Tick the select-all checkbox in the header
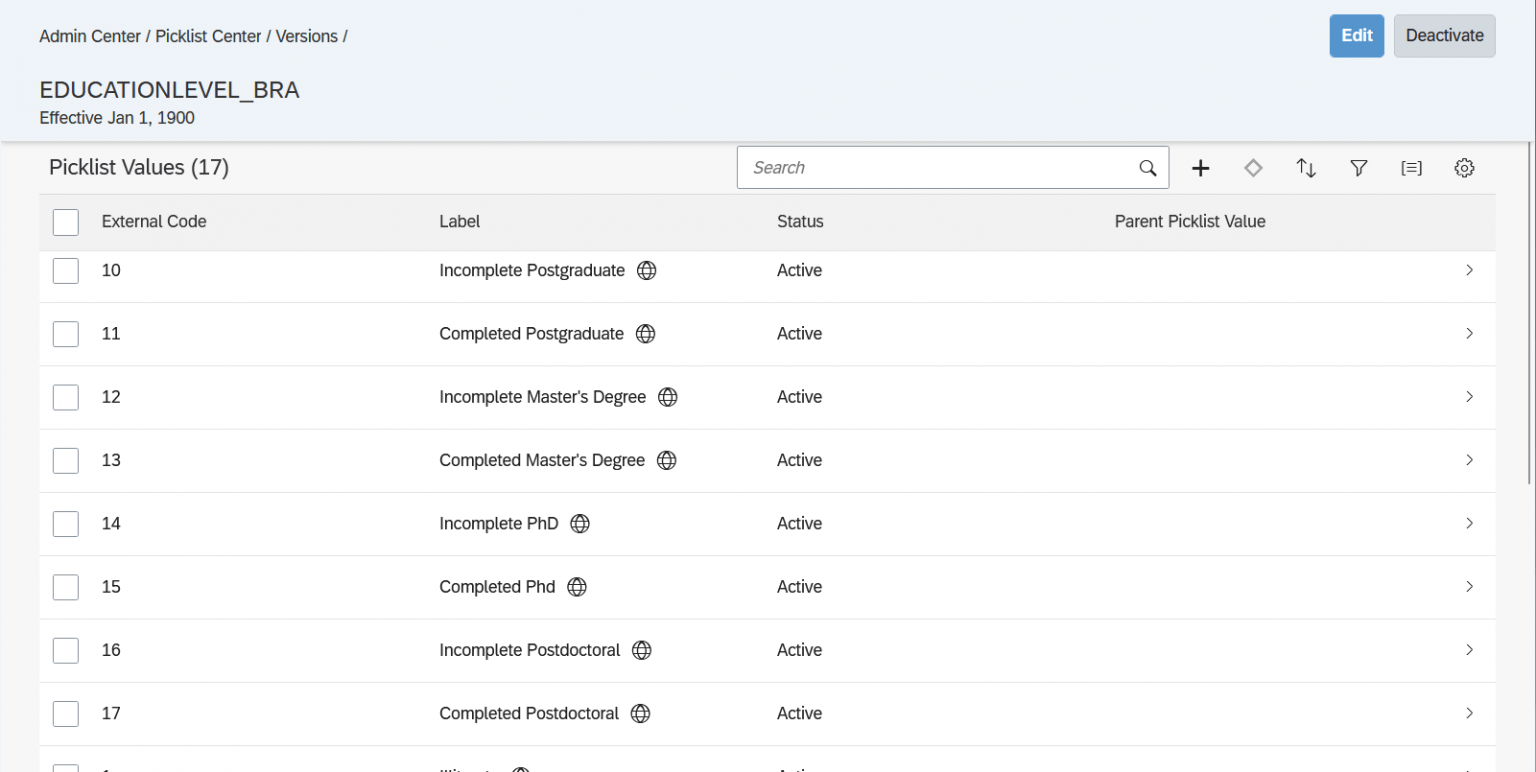This screenshot has width=1536, height=772. pos(66,222)
